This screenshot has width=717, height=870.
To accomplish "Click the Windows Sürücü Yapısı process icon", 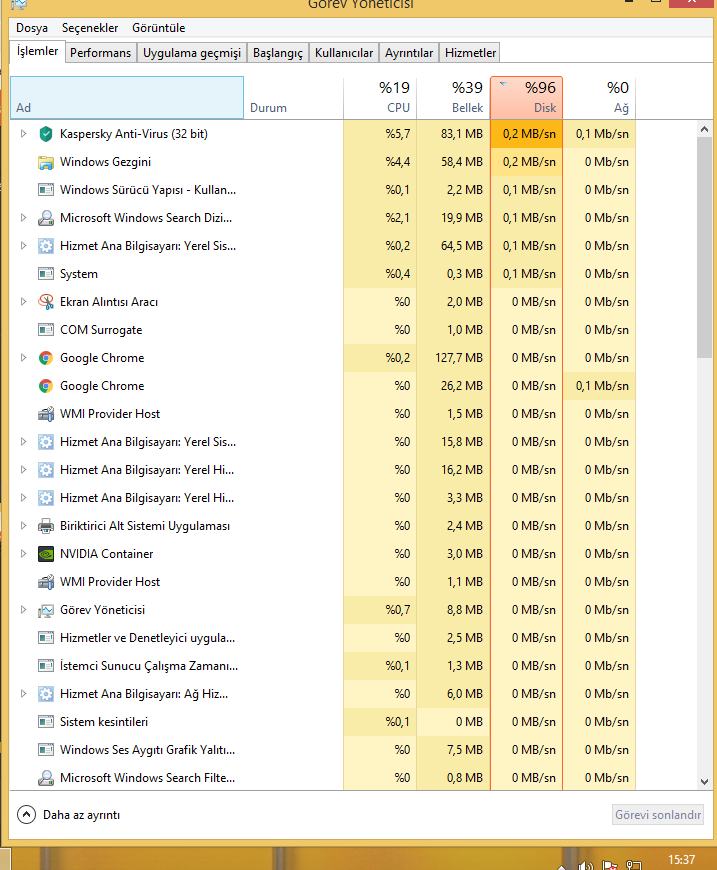I will pyautogui.click(x=46, y=190).
